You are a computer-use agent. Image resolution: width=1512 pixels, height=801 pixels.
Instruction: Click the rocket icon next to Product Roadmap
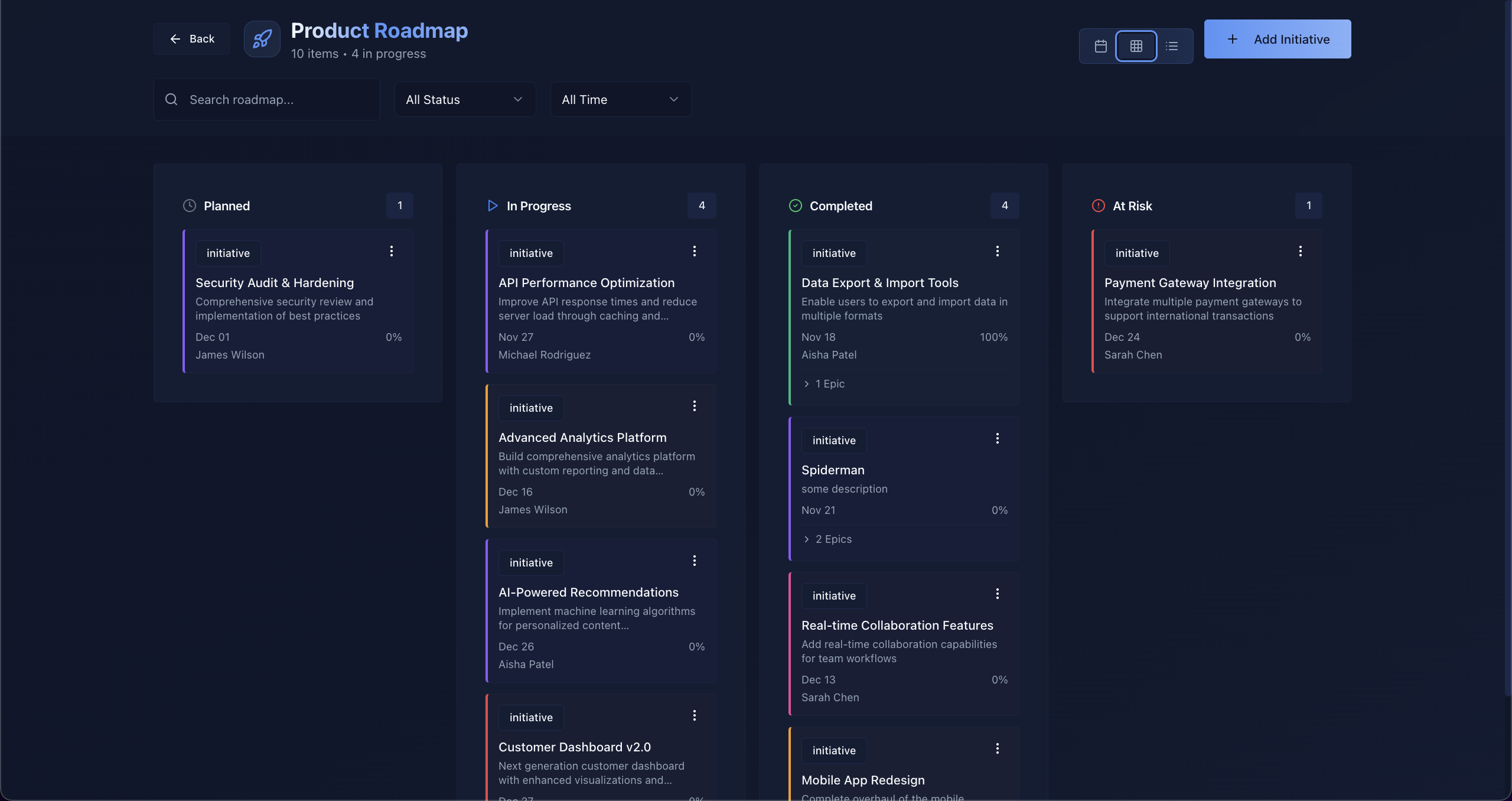tap(262, 38)
